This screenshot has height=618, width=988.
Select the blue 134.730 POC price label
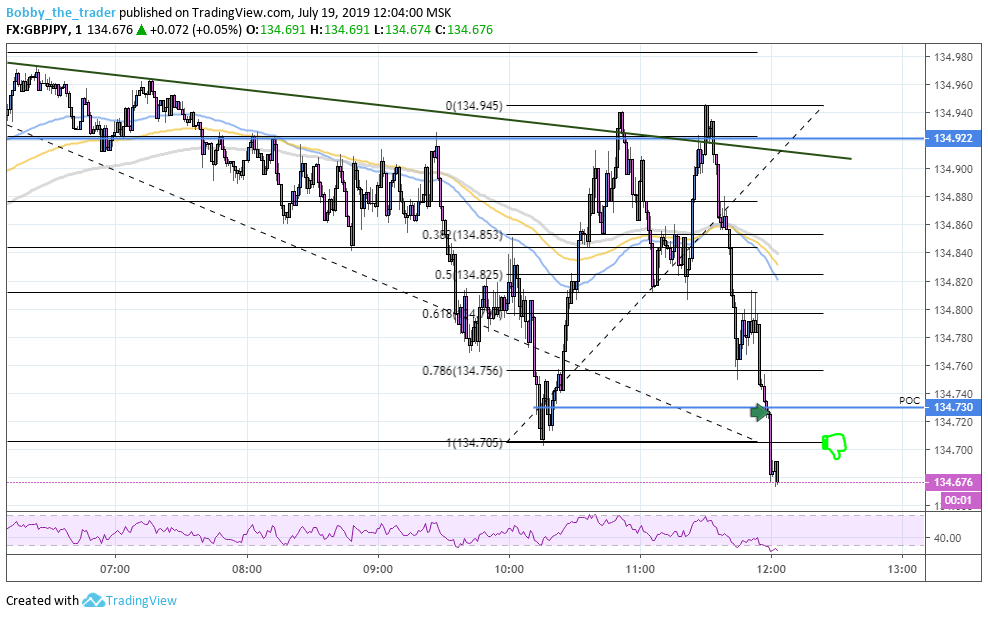[953, 408]
